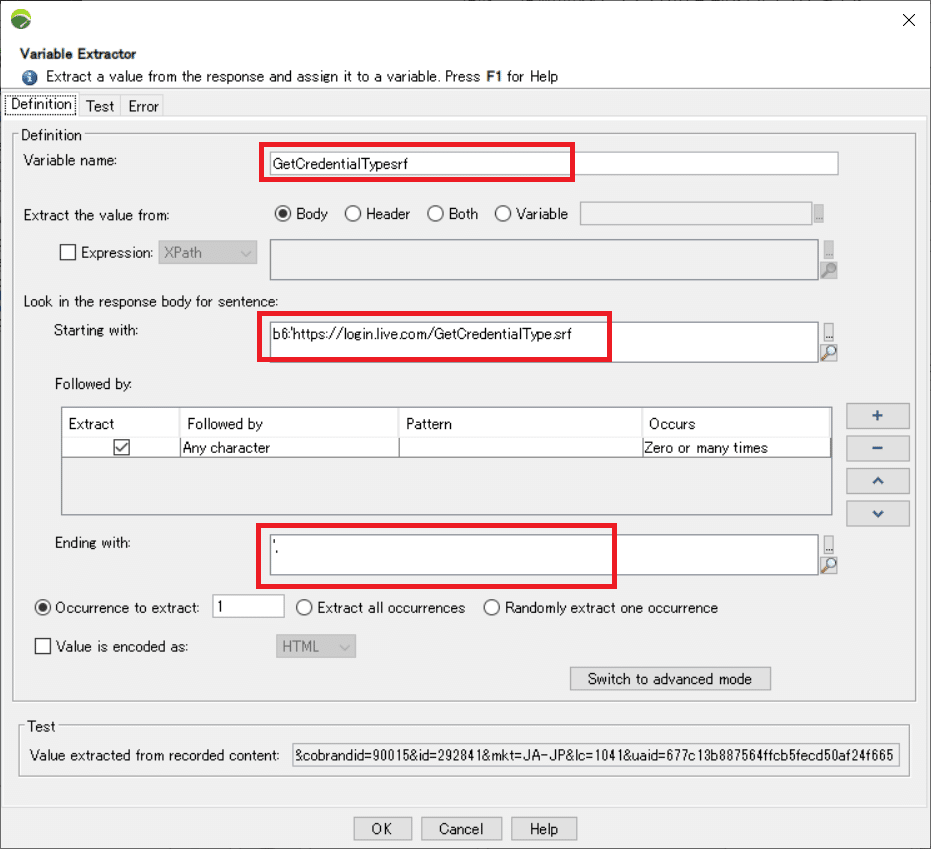Click the OK button
Screen dimensions: 931x849
(382, 829)
